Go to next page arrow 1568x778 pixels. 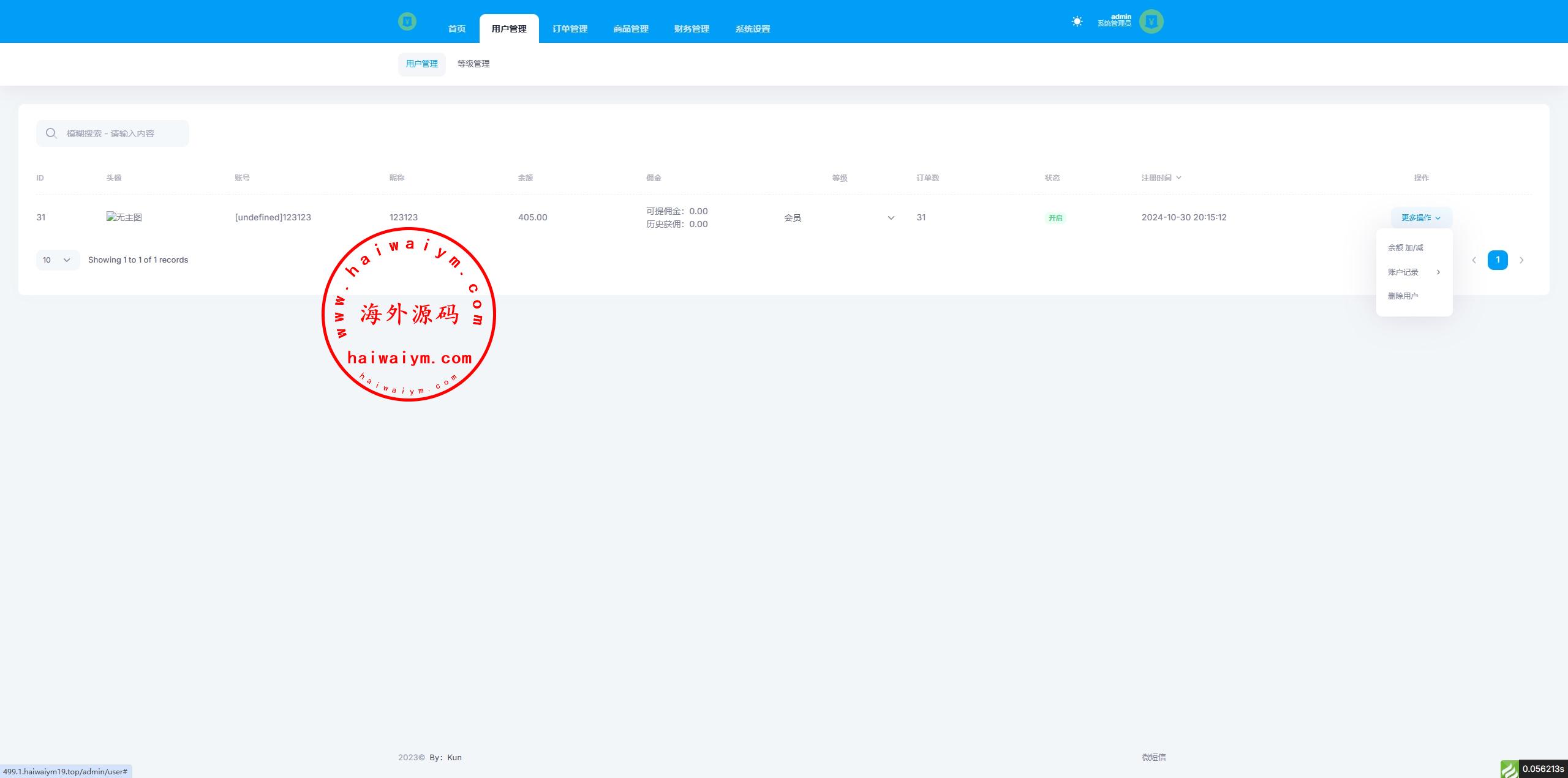pyautogui.click(x=1521, y=260)
